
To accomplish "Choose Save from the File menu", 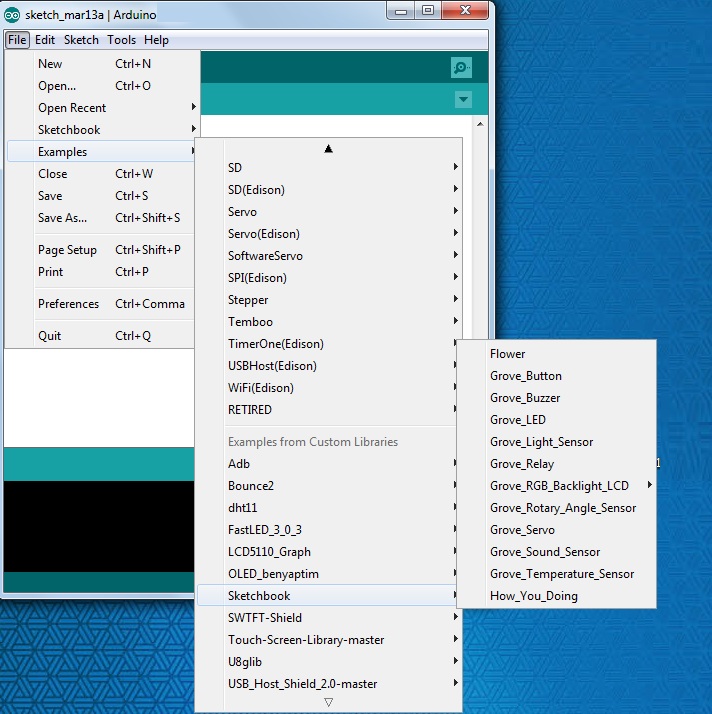I will (x=101, y=195).
